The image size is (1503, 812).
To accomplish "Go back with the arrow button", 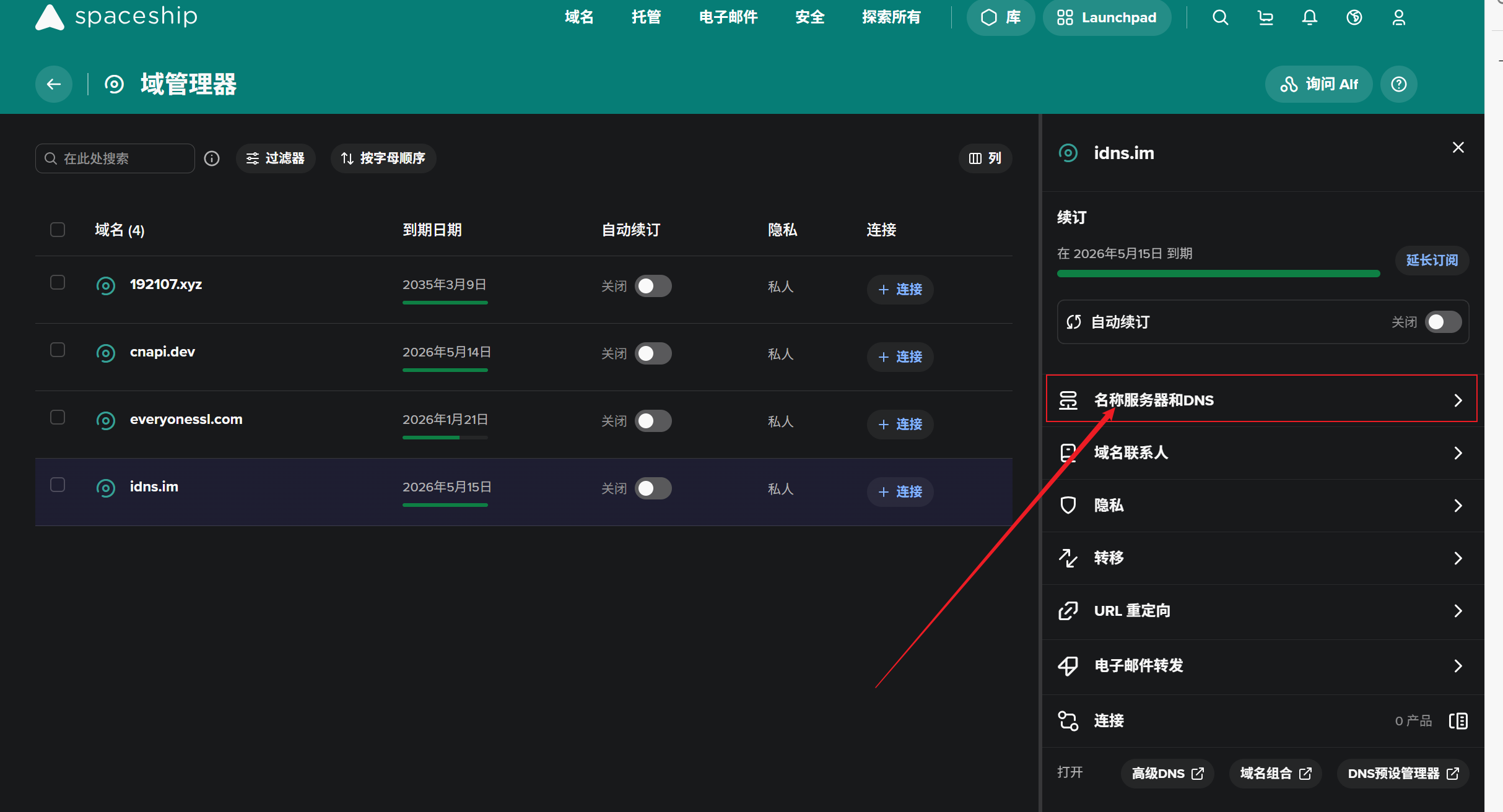I will [54, 84].
